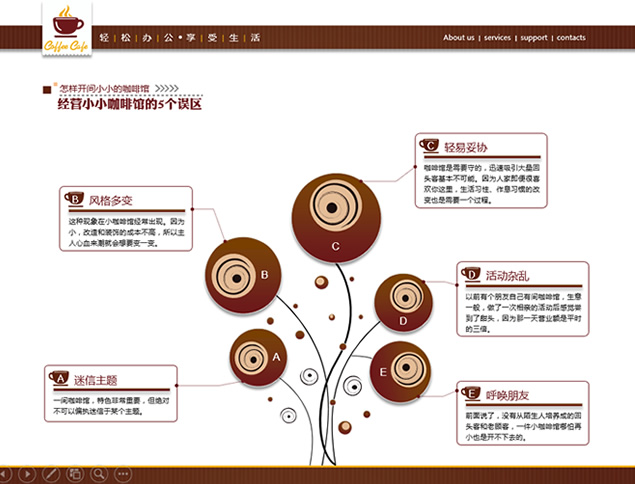635x484 pixels.
Task: Click the circle labeled B
Action: point(243,275)
